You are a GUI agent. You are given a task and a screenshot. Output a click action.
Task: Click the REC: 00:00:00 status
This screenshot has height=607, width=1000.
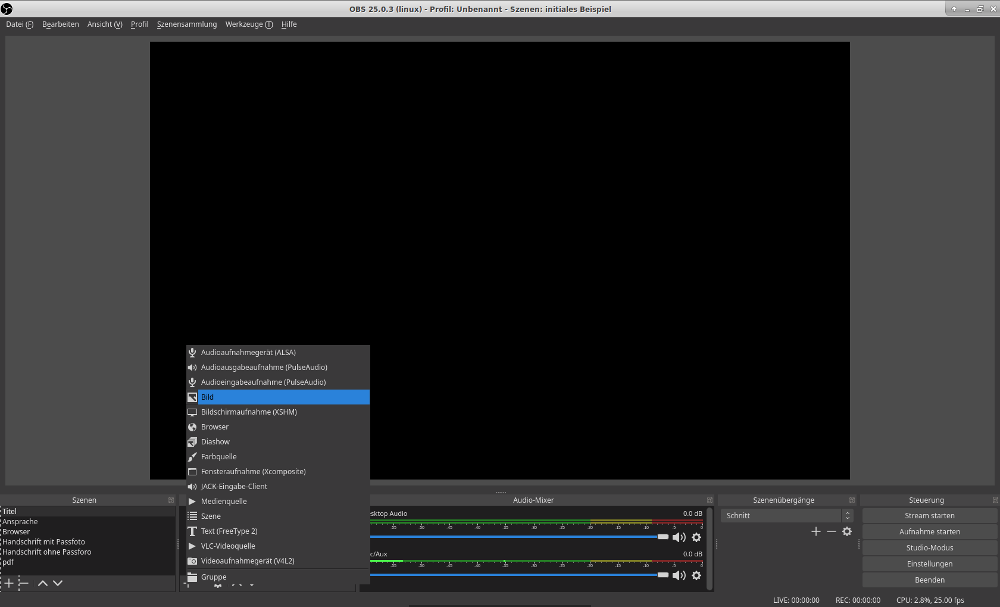coord(858,600)
